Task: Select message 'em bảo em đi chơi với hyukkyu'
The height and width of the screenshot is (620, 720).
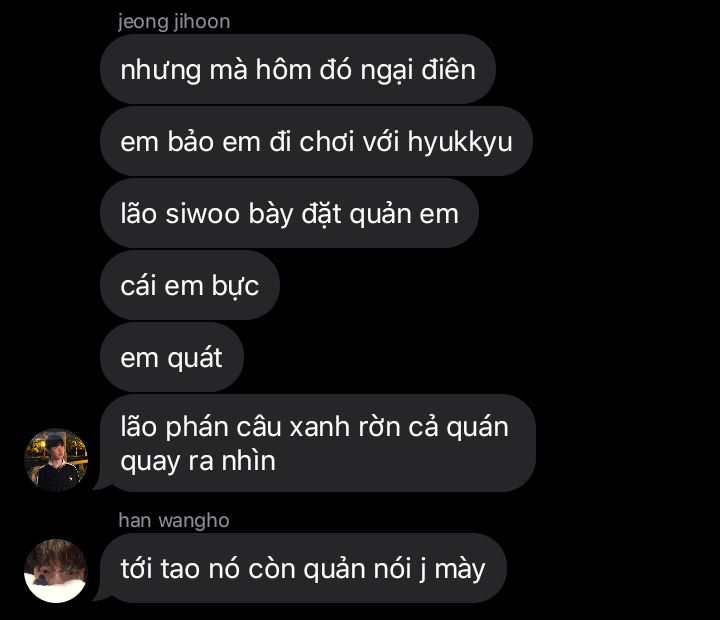Action: click(x=316, y=141)
